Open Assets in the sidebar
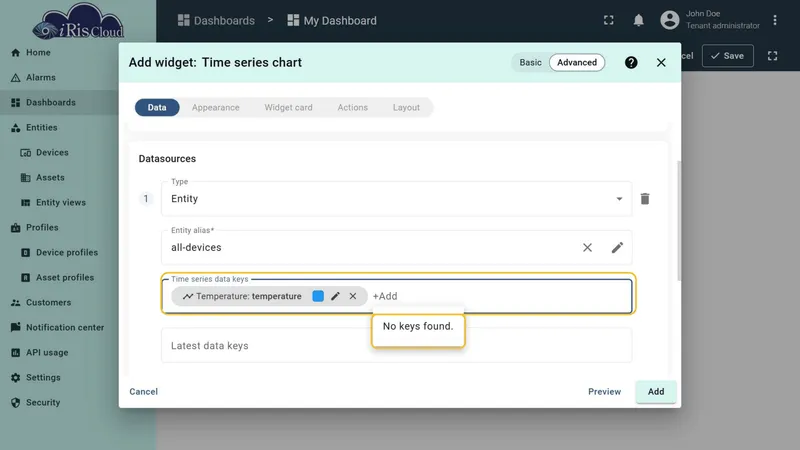800x450 pixels. pyautogui.click(x=50, y=178)
